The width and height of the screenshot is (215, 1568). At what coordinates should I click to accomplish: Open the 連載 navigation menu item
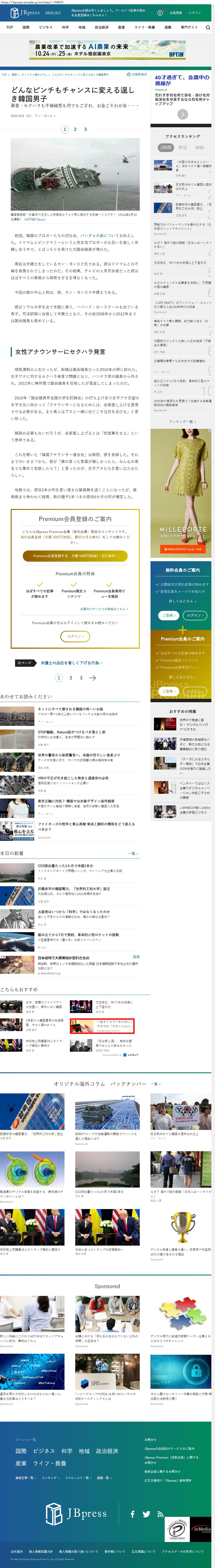click(x=168, y=27)
